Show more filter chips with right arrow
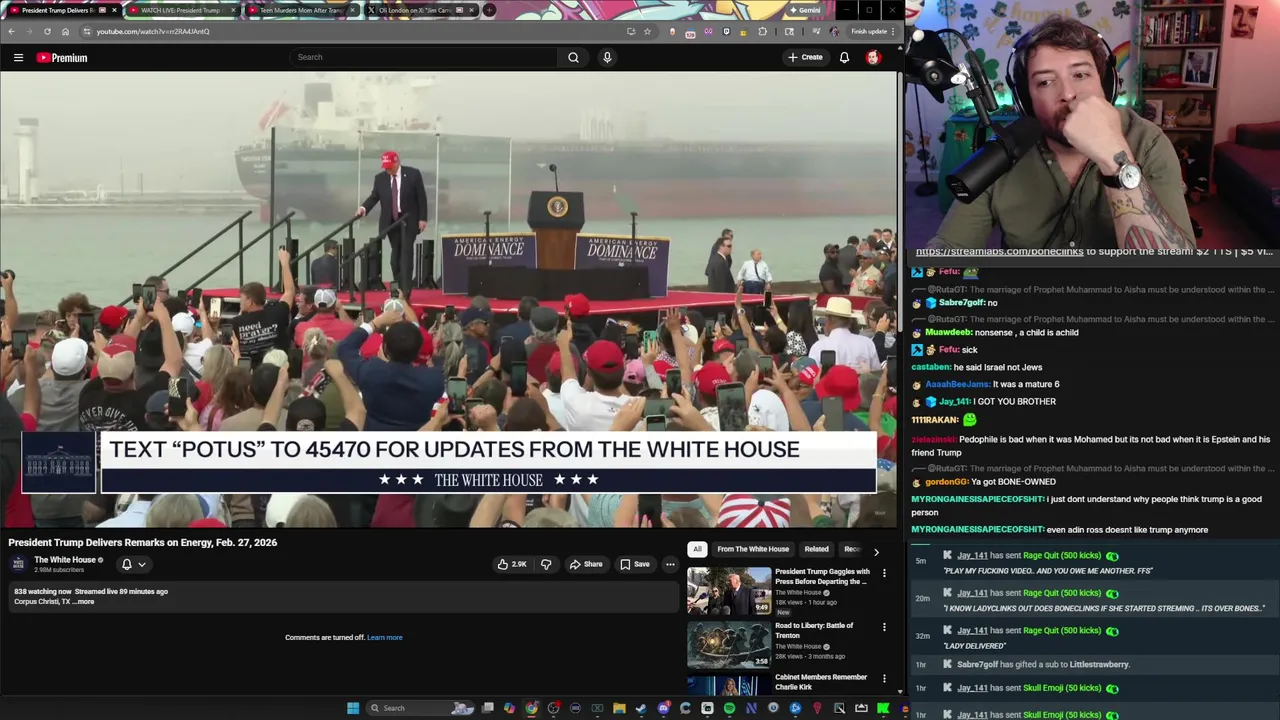Image resolution: width=1280 pixels, height=720 pixels. click(876, 551)
